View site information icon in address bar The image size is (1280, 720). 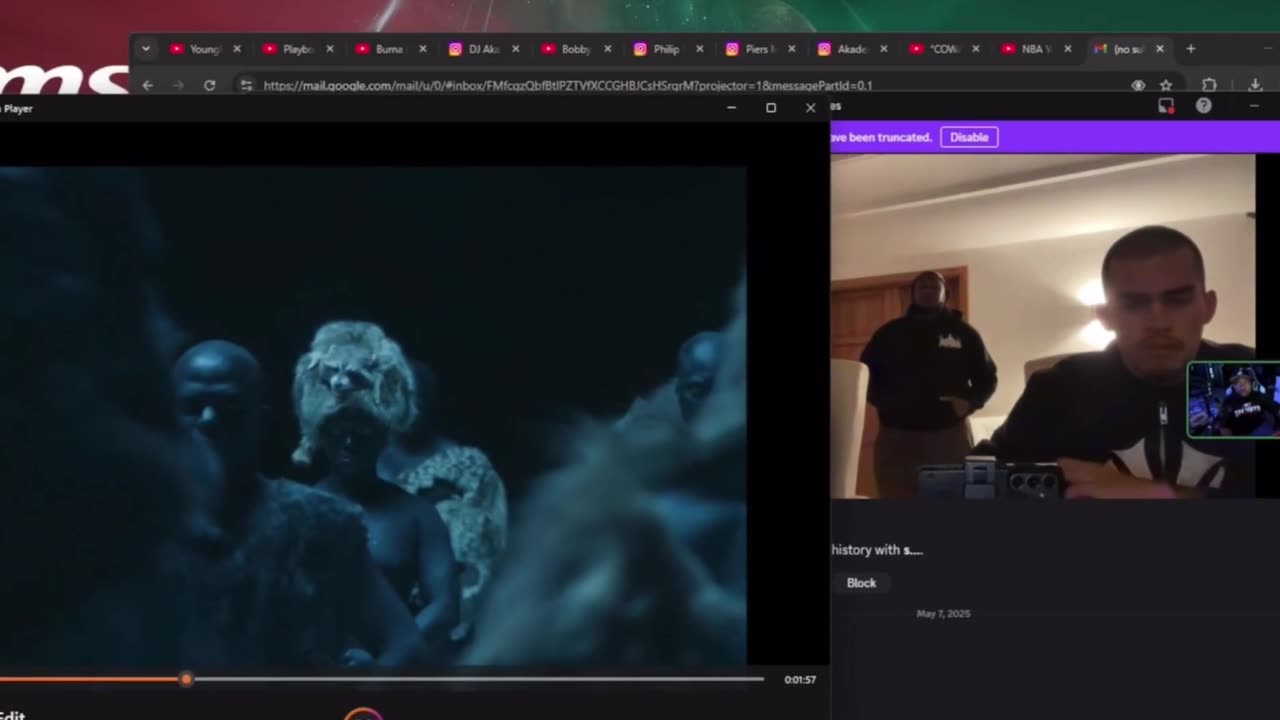[247, 86]
